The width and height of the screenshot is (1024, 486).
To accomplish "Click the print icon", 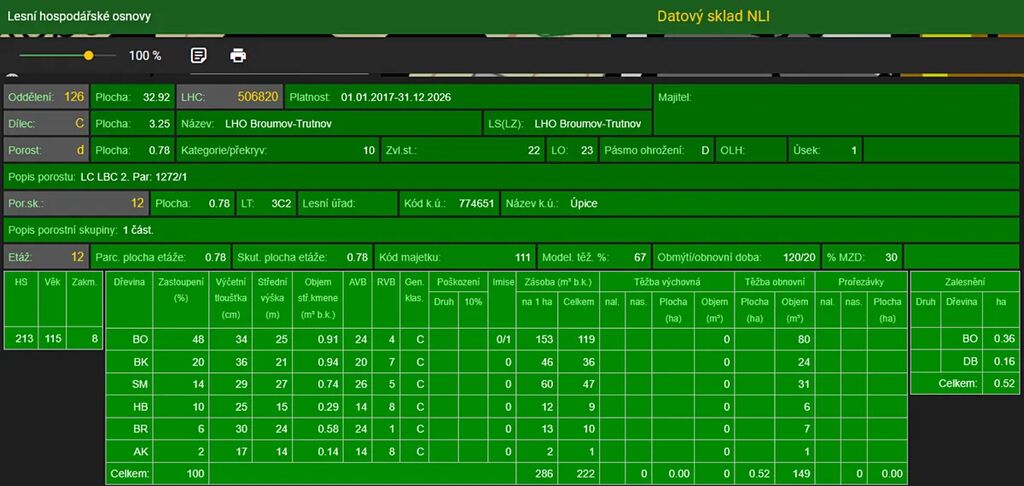I will (x=238, y=55).
